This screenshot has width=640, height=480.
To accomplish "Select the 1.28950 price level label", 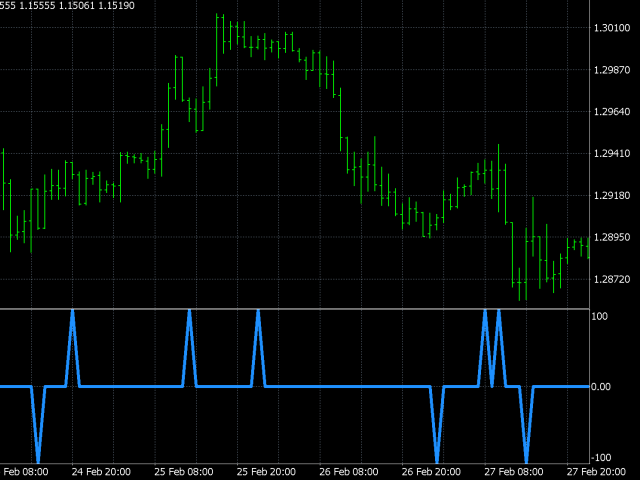I will [611, 237].
